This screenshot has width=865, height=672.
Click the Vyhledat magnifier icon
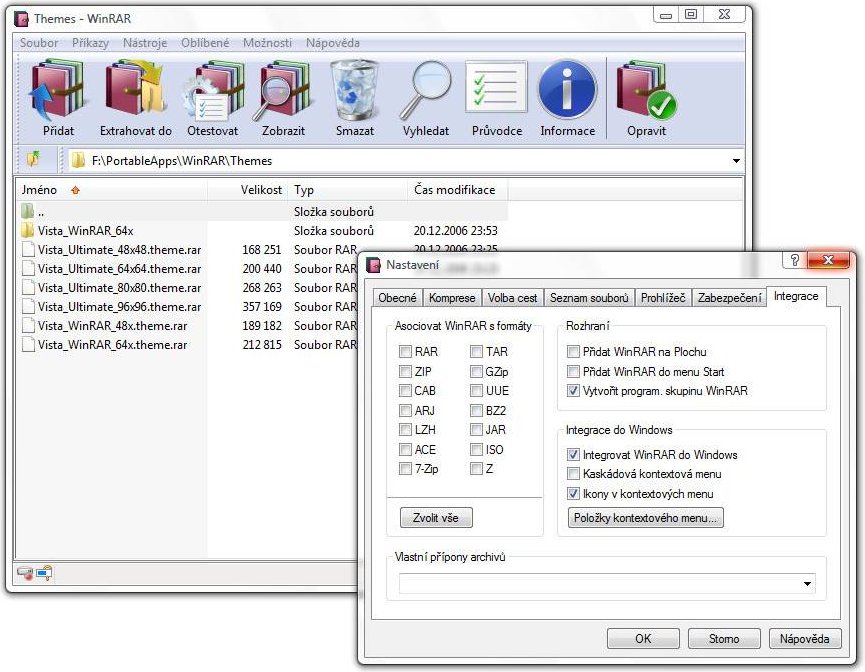pyautogui.click(x=425, y=90)
